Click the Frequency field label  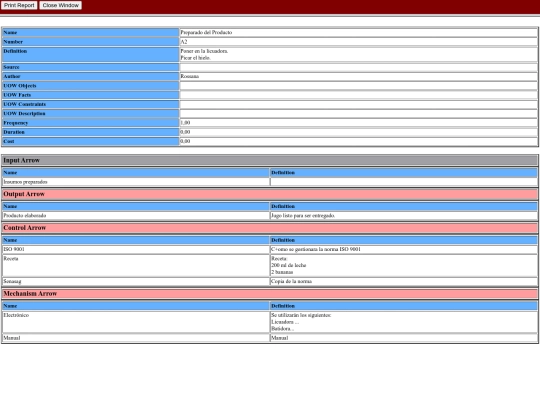coord(15,123)
